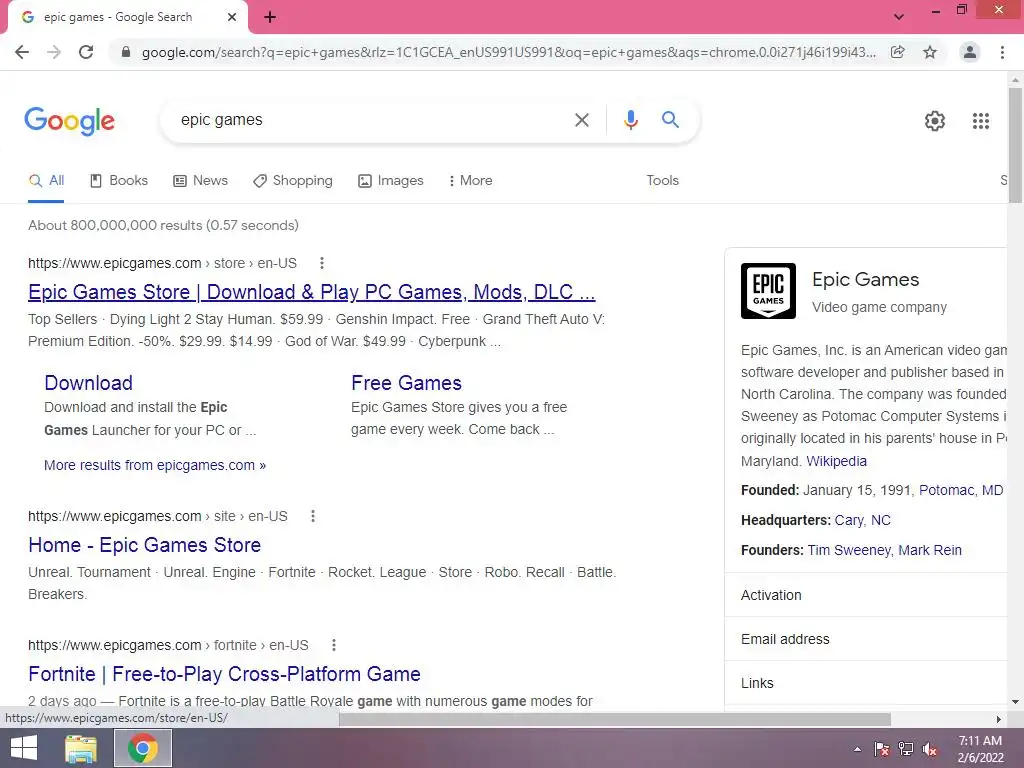Bookmark this page with the star icon

pos(930,52)
